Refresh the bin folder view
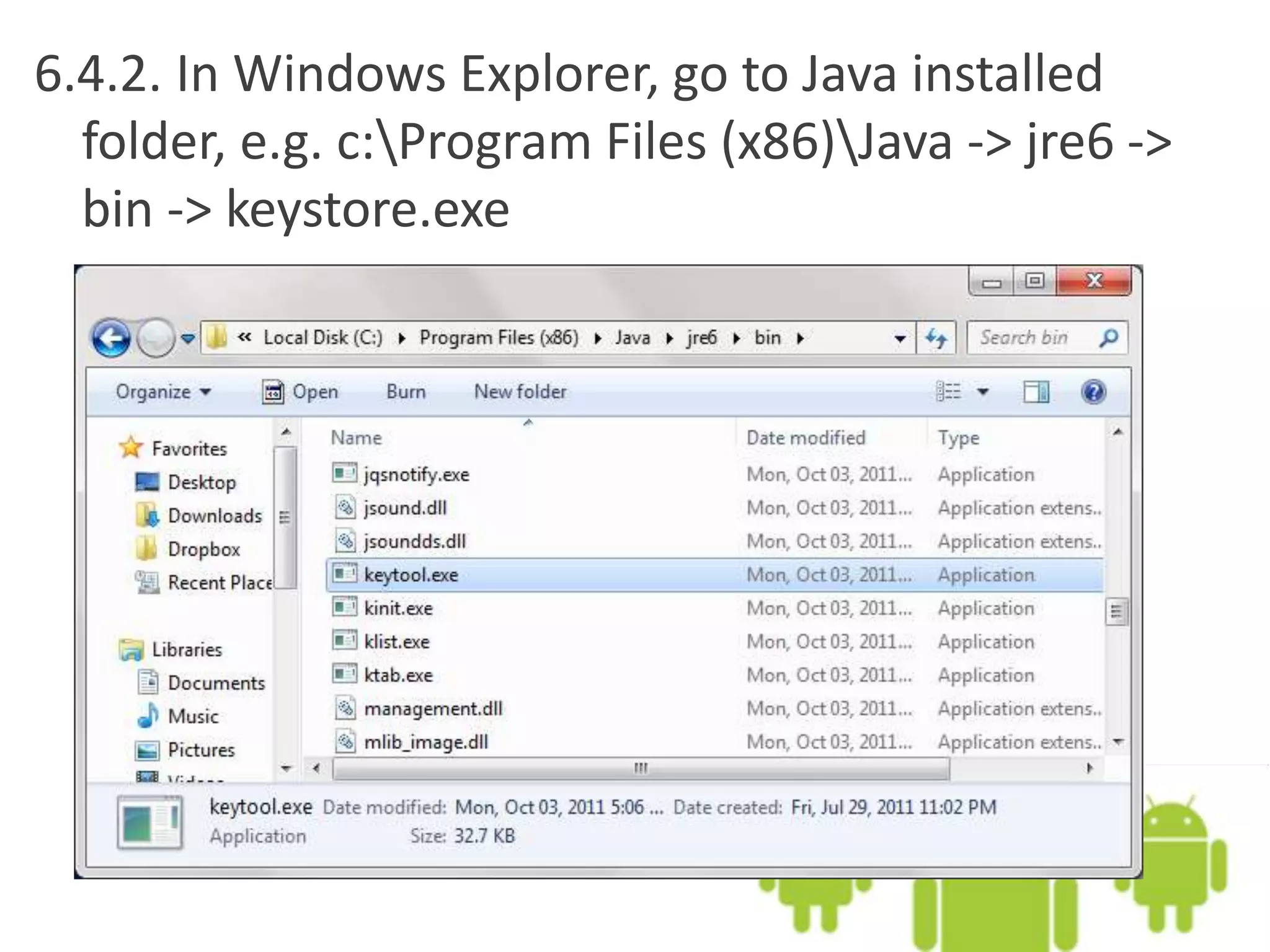The width and height of the screenshot is (1270, 952). click(x=936, y=338)
